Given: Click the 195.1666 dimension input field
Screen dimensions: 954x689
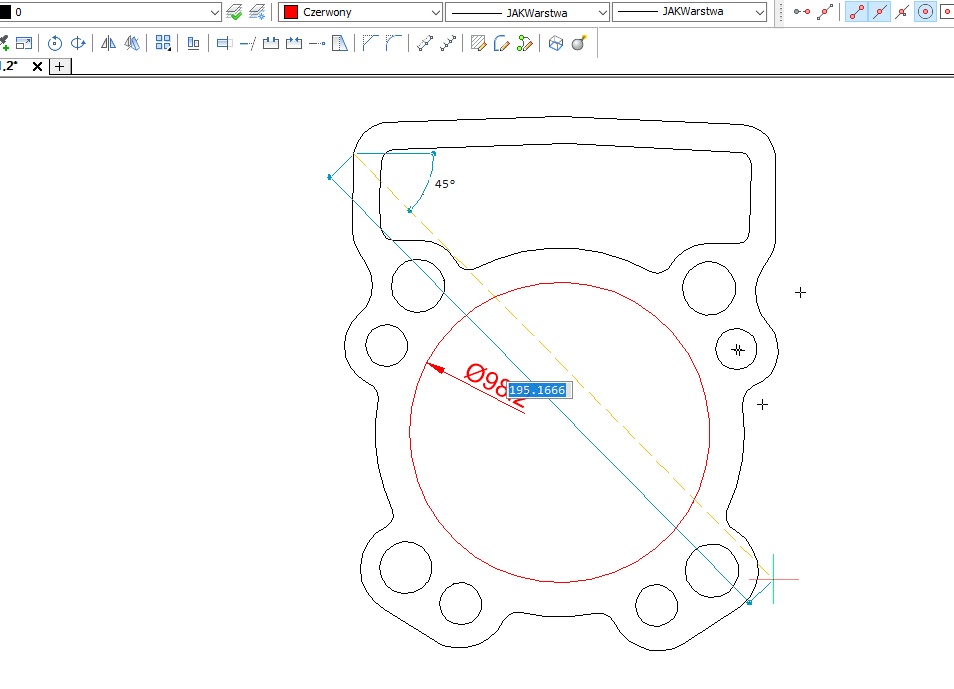Looking at the screenshot, I should (x=538, y=390).
